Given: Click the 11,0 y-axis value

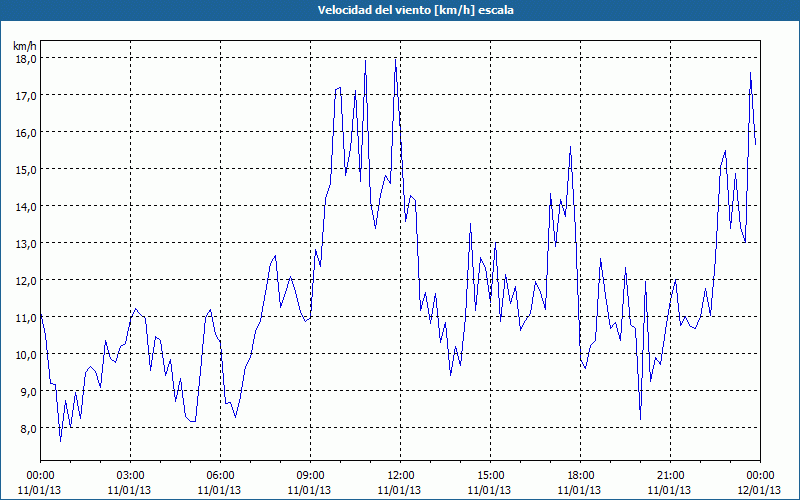Looking at the screenshot, I should click(x=26, y=317).
